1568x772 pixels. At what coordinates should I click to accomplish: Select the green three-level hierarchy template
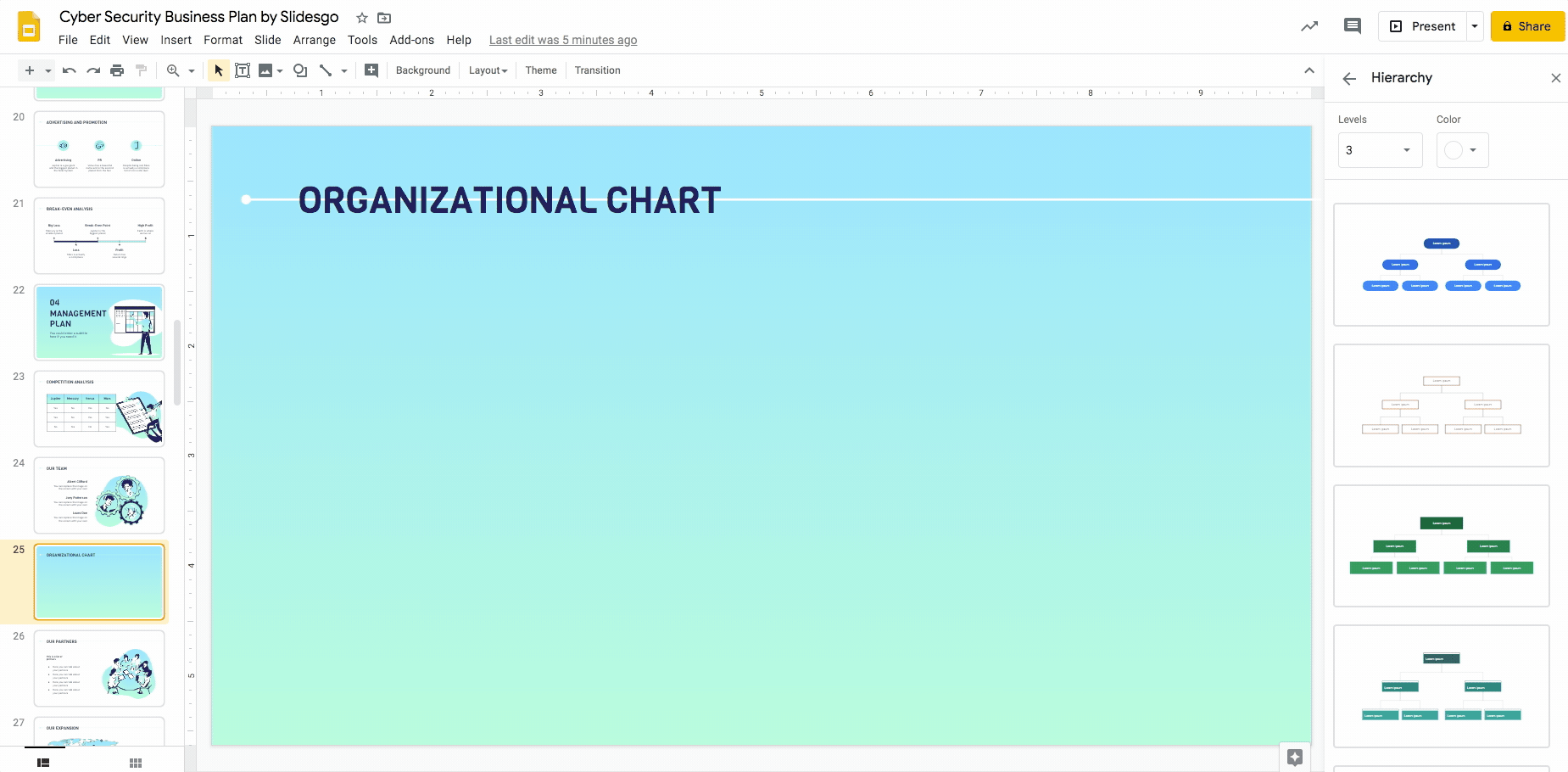tap(1441, 545)
